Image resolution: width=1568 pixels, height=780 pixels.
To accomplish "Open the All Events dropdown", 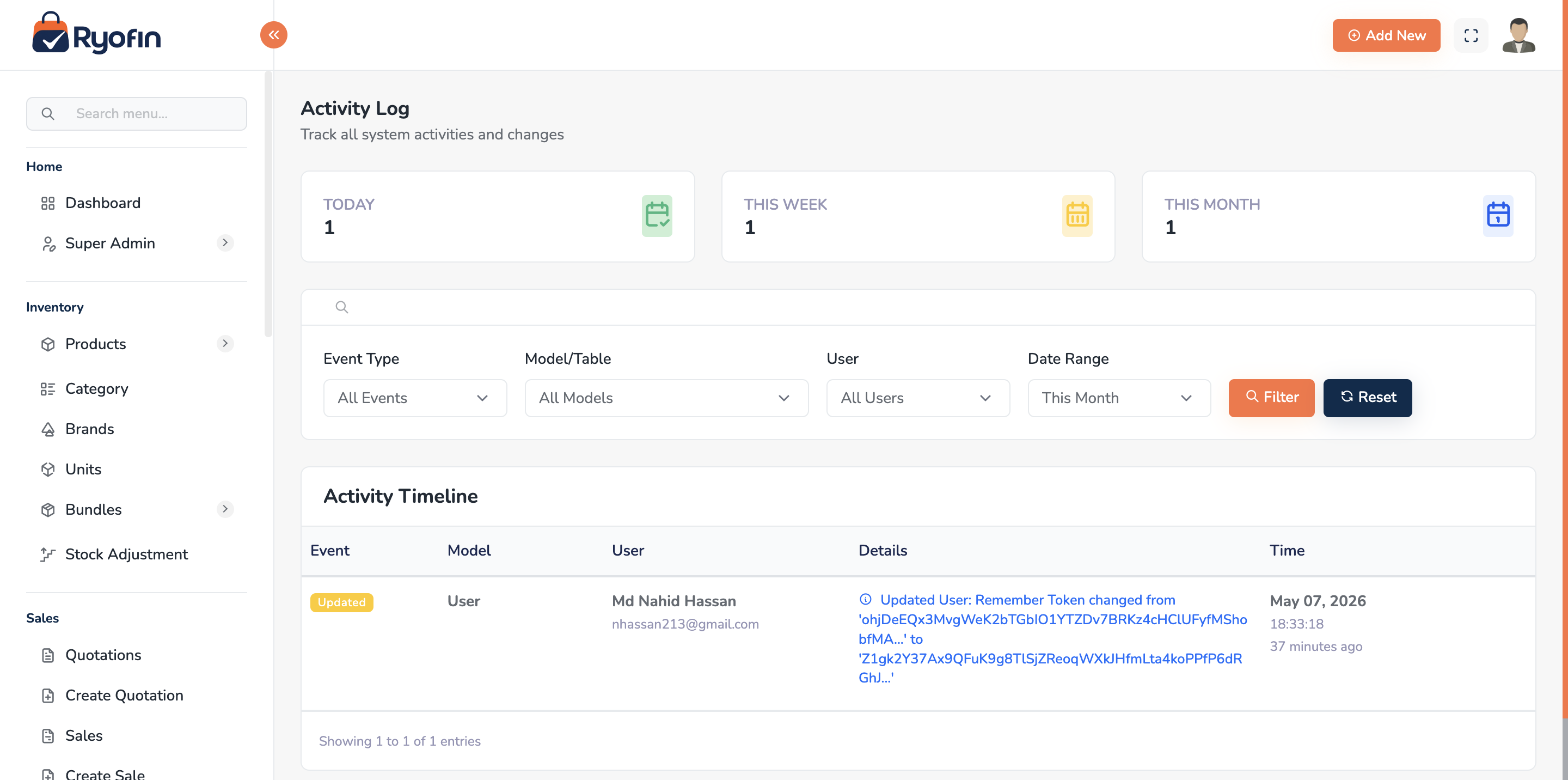I will [414, 398].
